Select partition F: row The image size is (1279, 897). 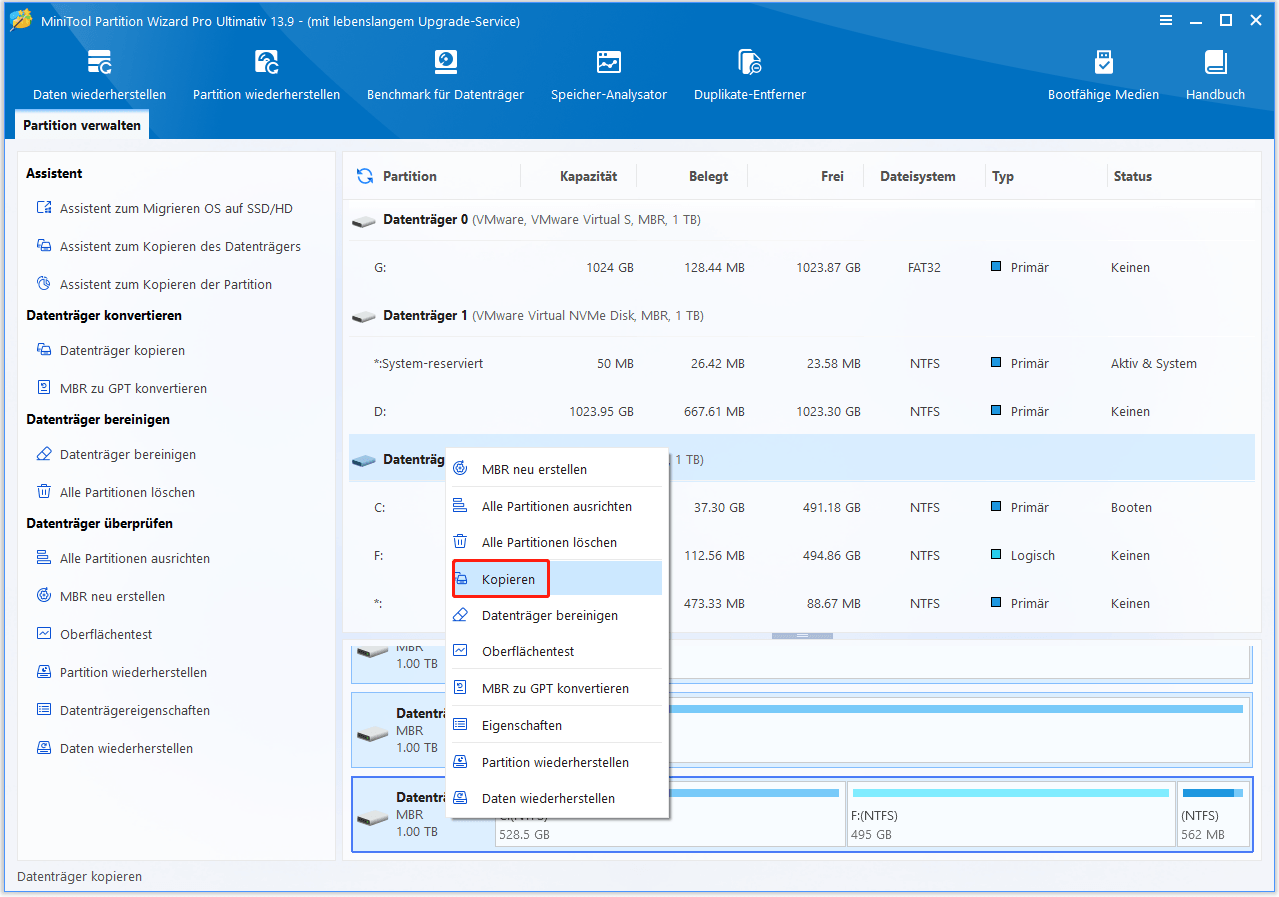(x=801, y=555)
